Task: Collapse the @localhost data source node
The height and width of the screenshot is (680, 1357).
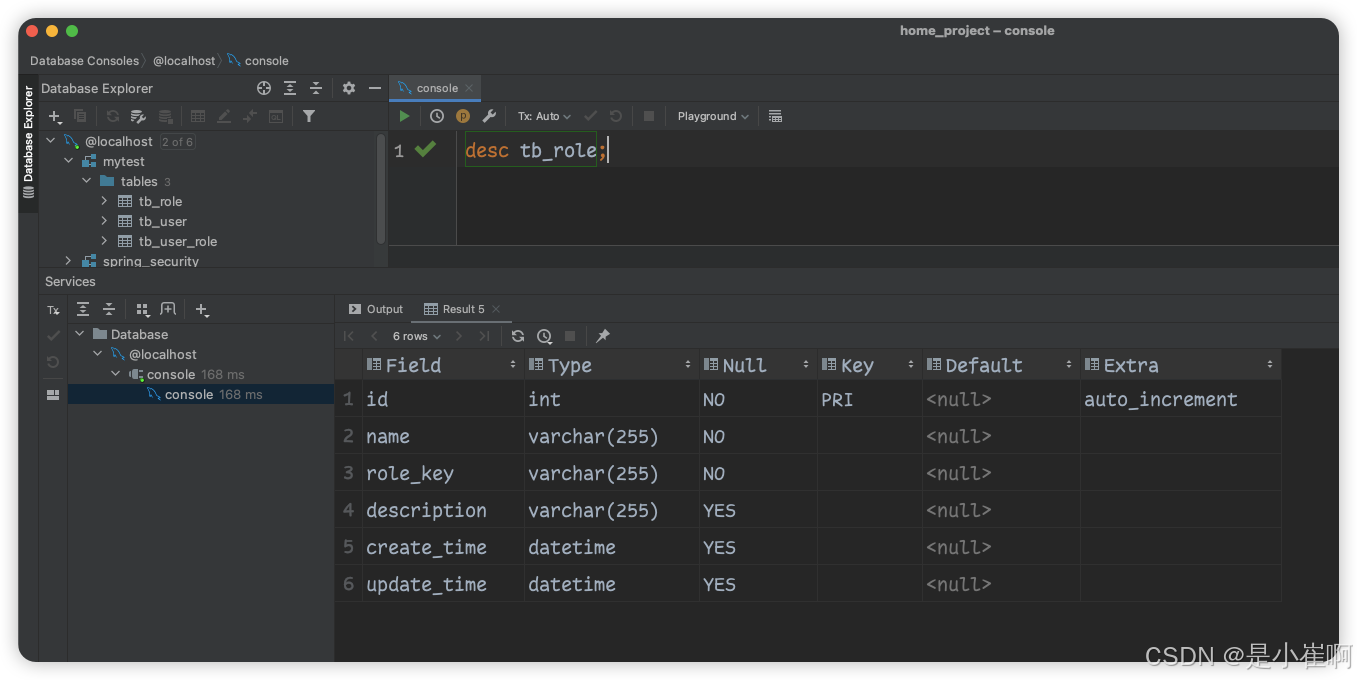Action: 51,141
